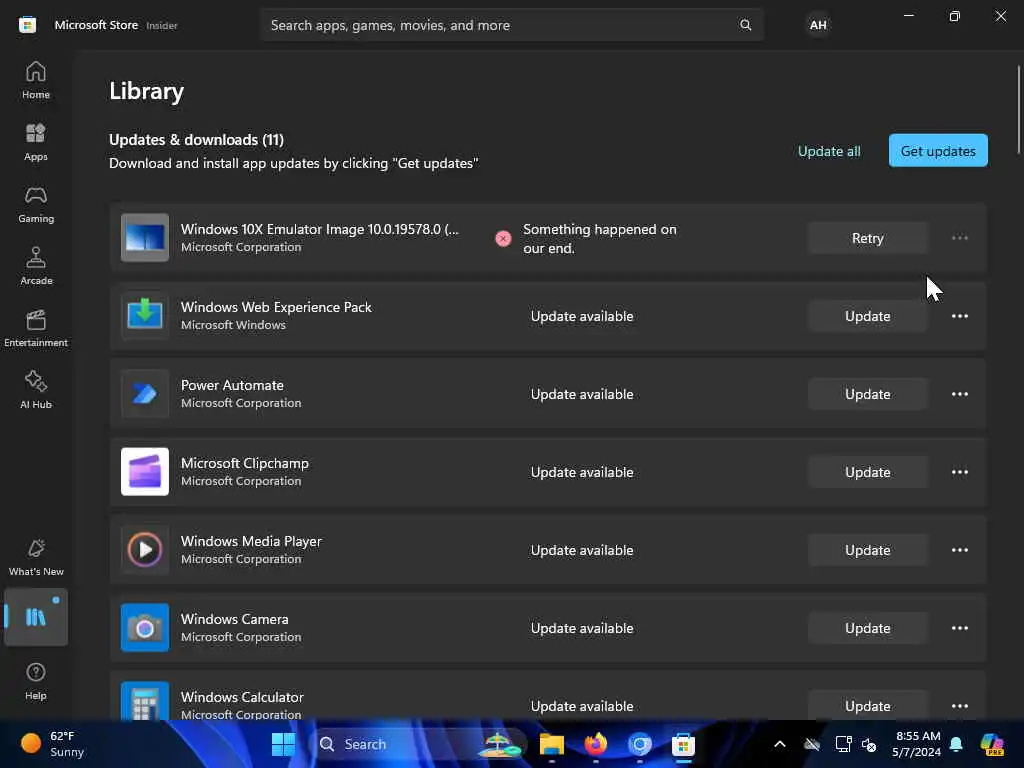Open Microsoft Store taskbar icon
Image resolution: width=1024 pixels, height=768 pixels.
click(x=683, y=744)
